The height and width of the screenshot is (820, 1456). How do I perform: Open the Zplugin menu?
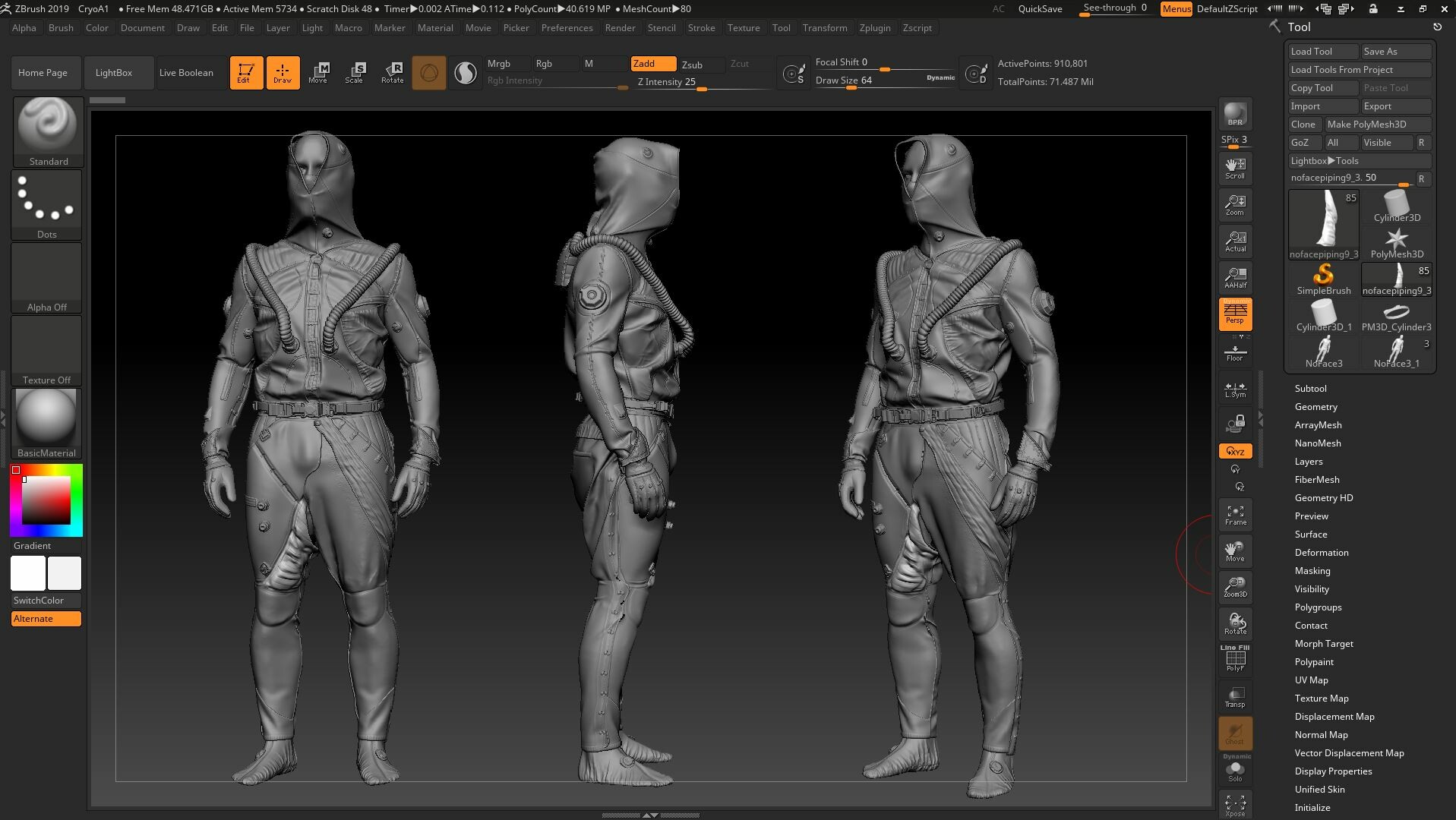(x=875, y=28)
